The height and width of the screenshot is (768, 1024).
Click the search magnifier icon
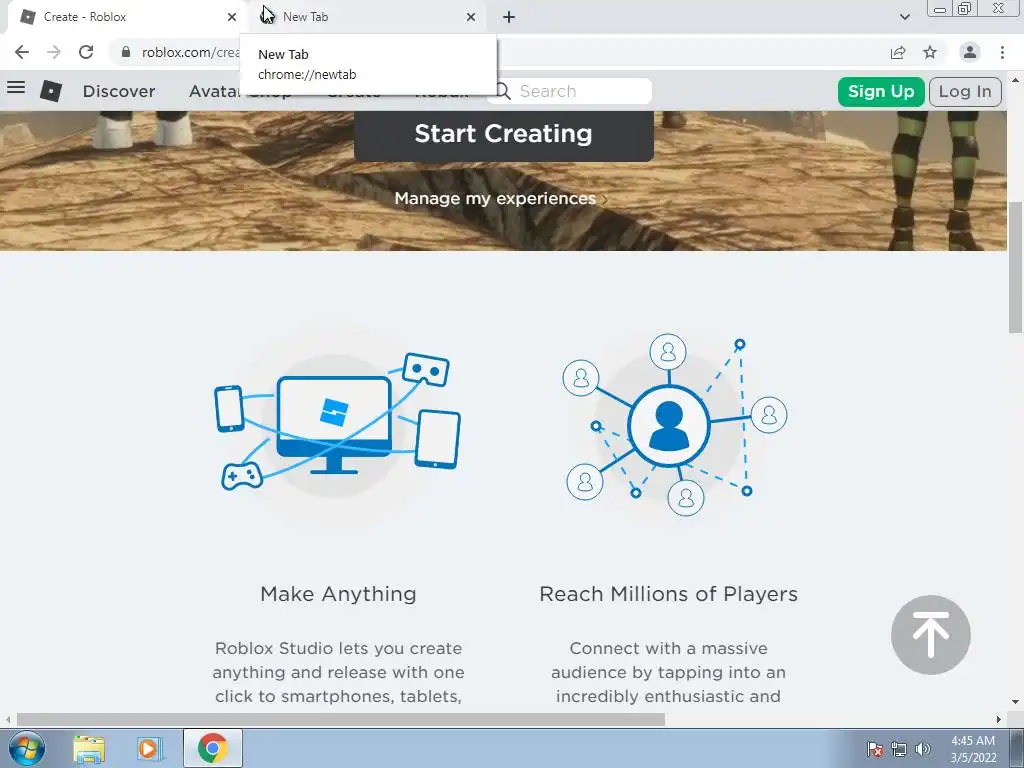coord(502,91)
